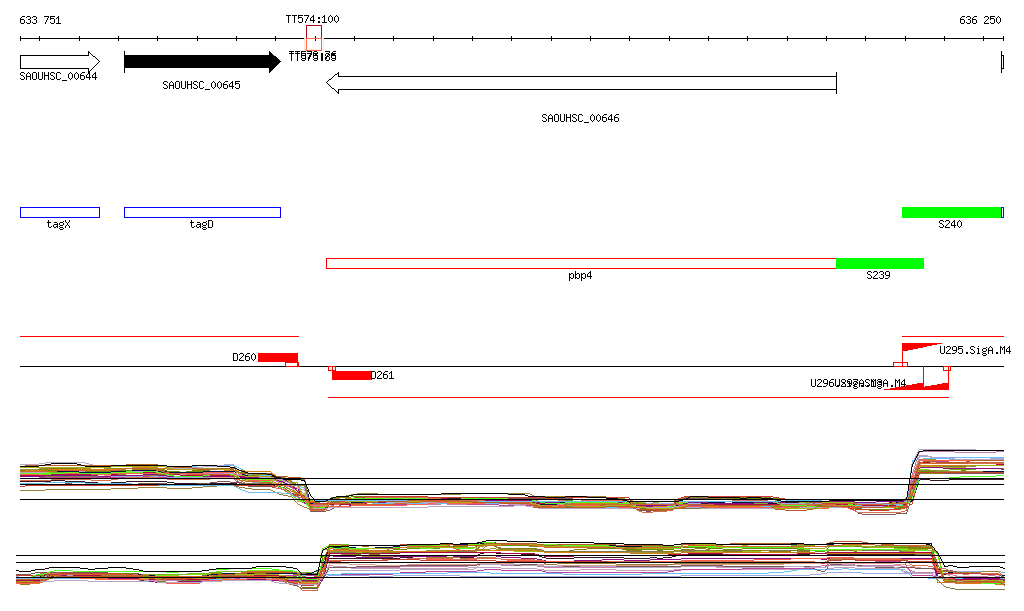Select the tagD blue outlined box
Screen dimensions: 1024x611
[202, 212]
